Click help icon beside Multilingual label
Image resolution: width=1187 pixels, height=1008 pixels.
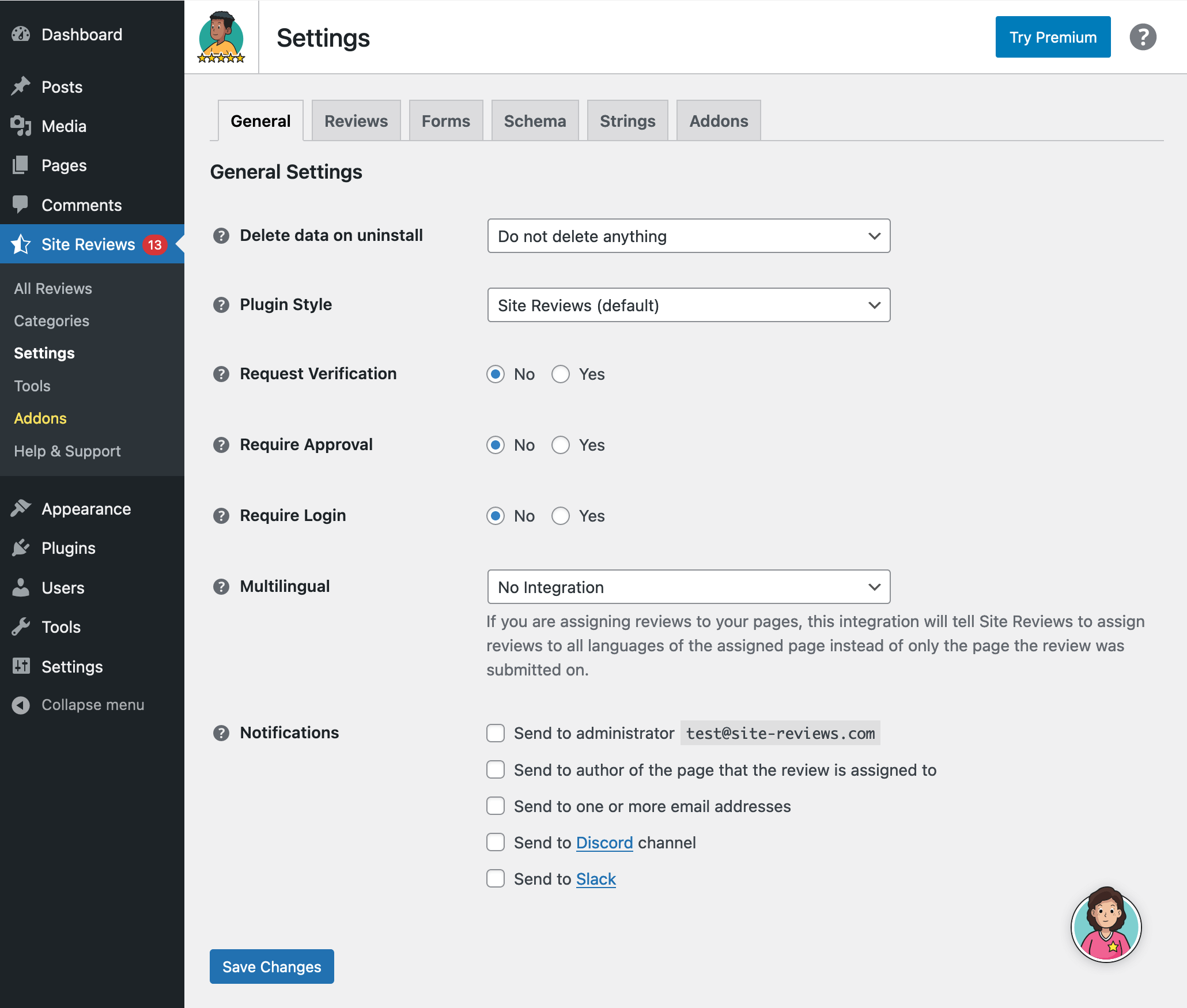coord(221,587)
